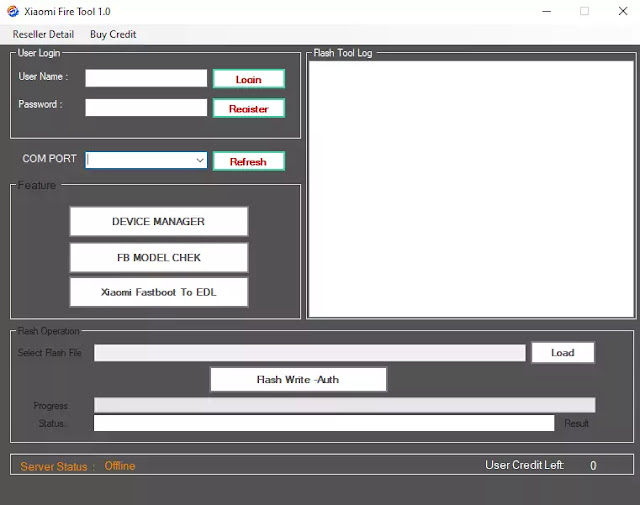Focus the Password input field

point(146,107)
